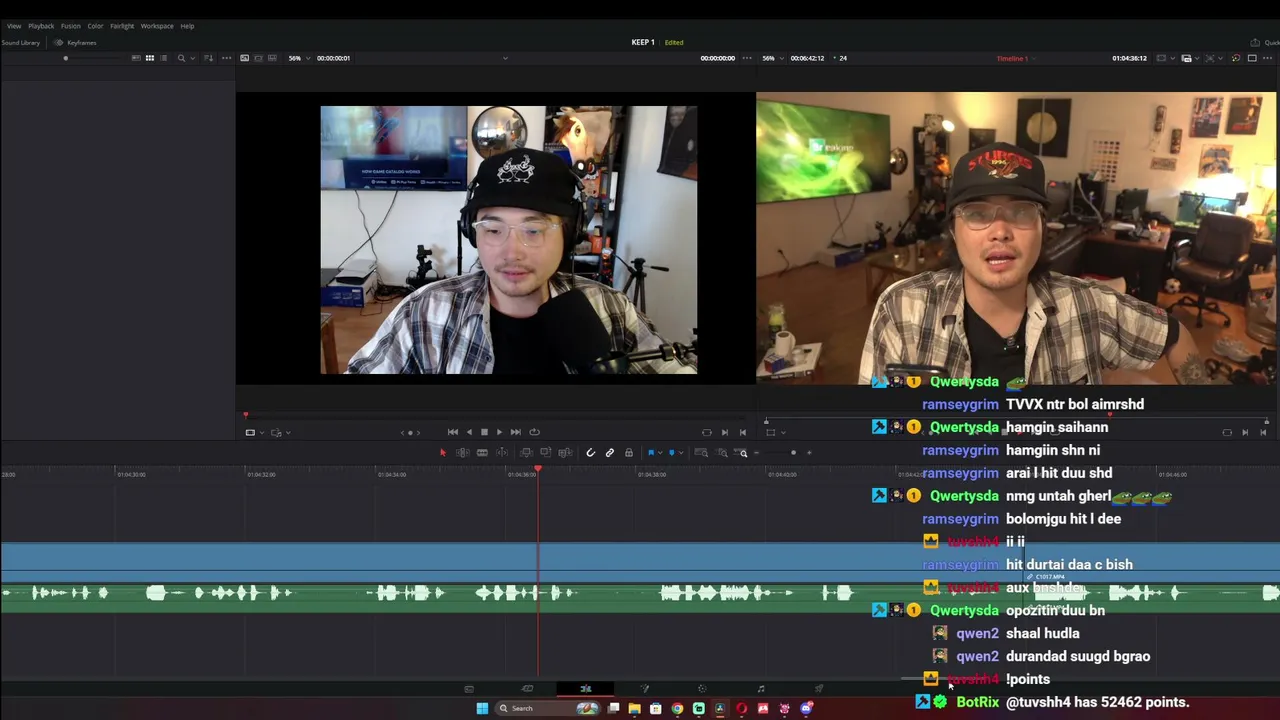This screenshot has height=720, width=1280.
Task: Add blue flag to clip
Action: coord(651,453)
